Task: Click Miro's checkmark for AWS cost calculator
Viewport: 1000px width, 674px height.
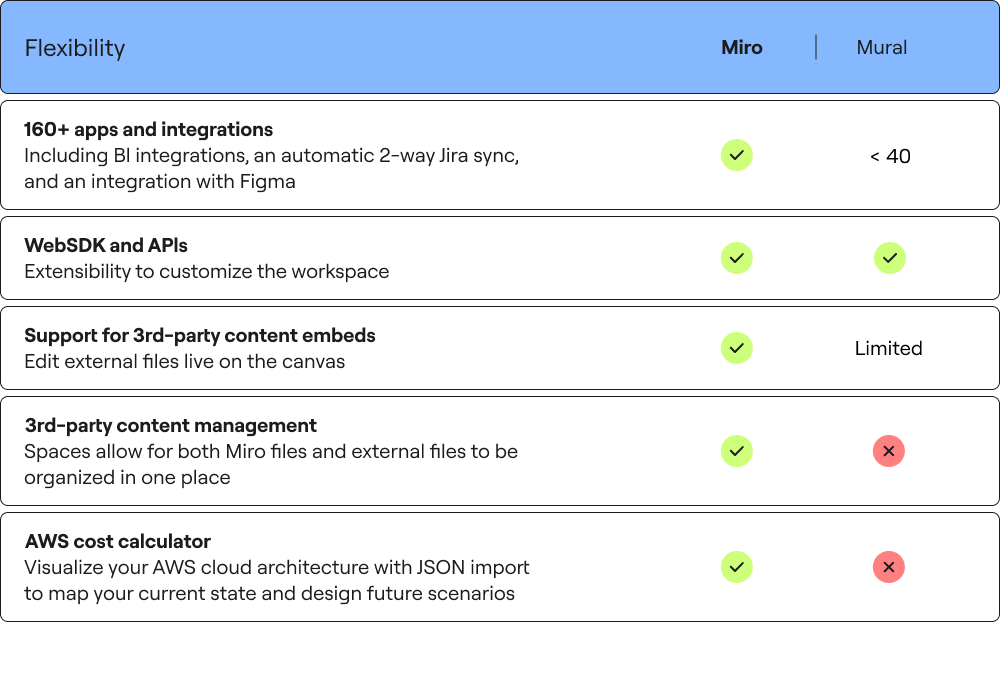Action: pos(737,568)
